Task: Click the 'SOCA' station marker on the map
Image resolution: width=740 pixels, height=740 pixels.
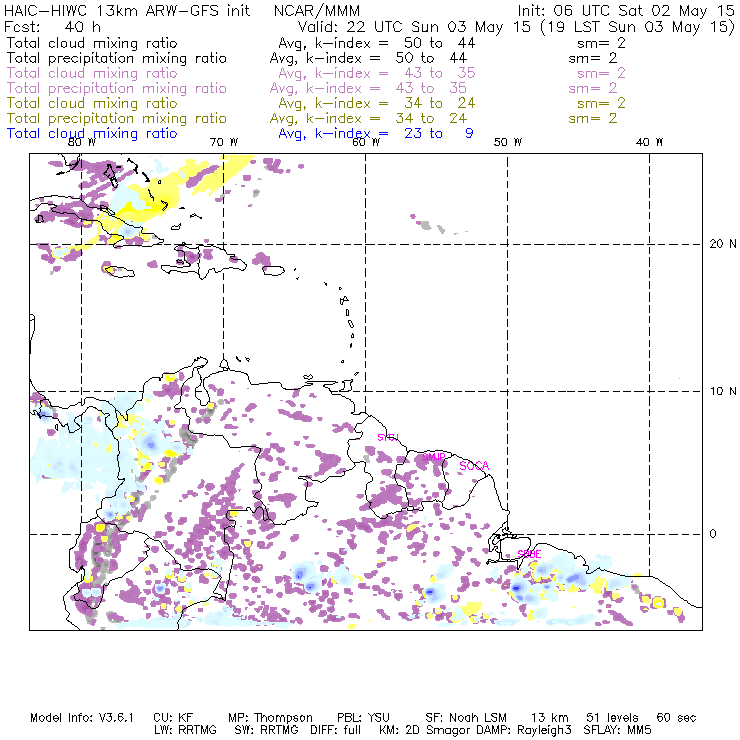Action: [474, 466]
